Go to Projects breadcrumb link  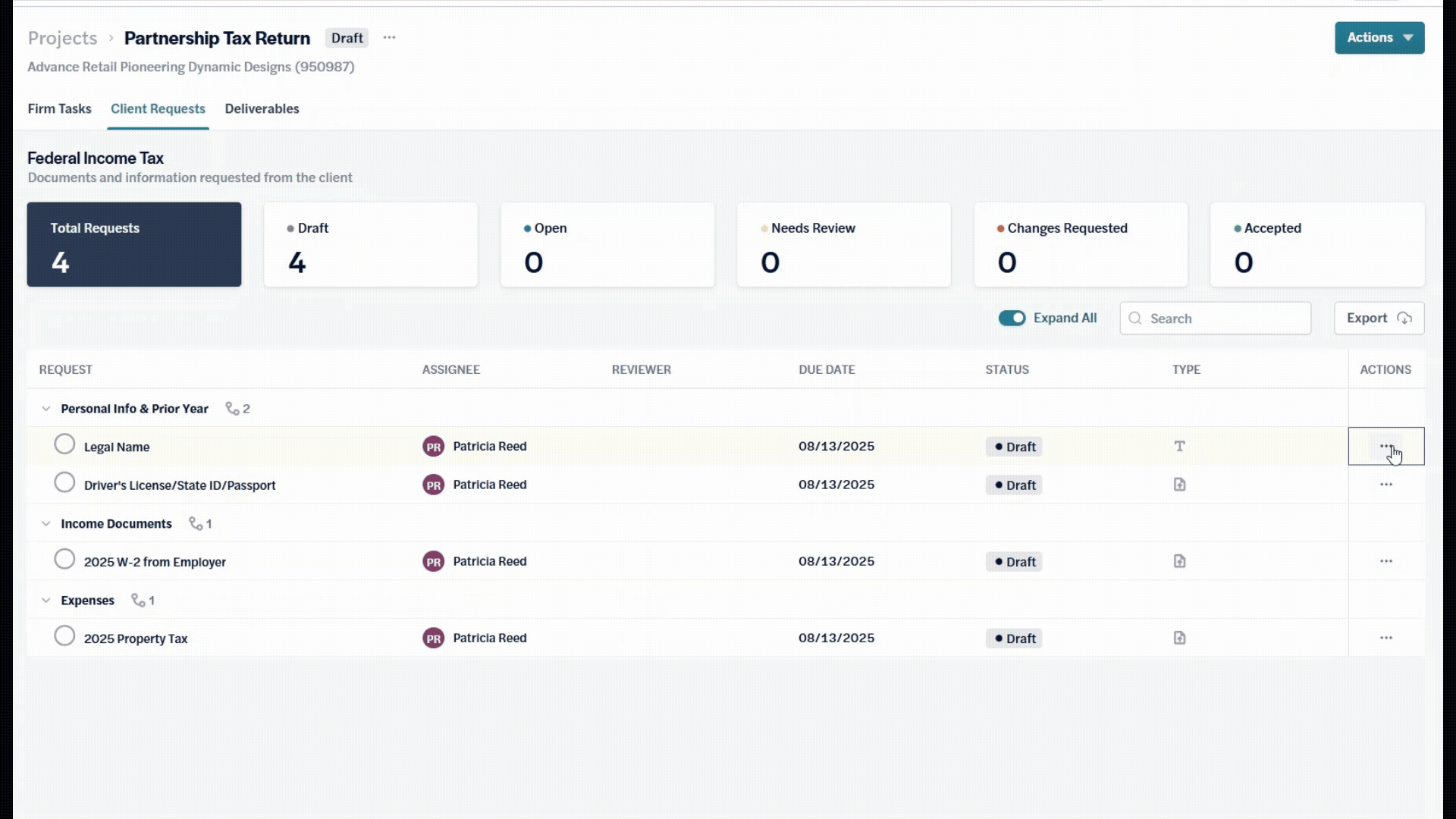pos(62,38)
